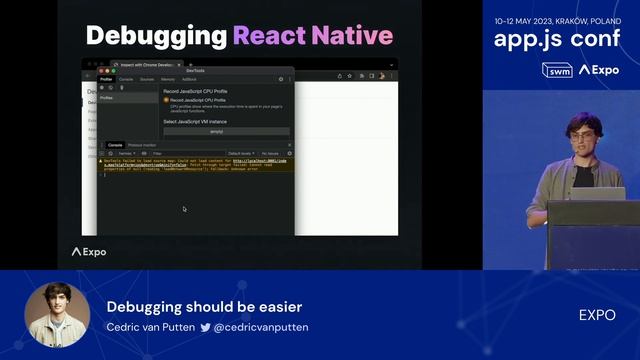
Task: Select the Record JavaScript CPU Profile radio
Action: click(166, 100)
